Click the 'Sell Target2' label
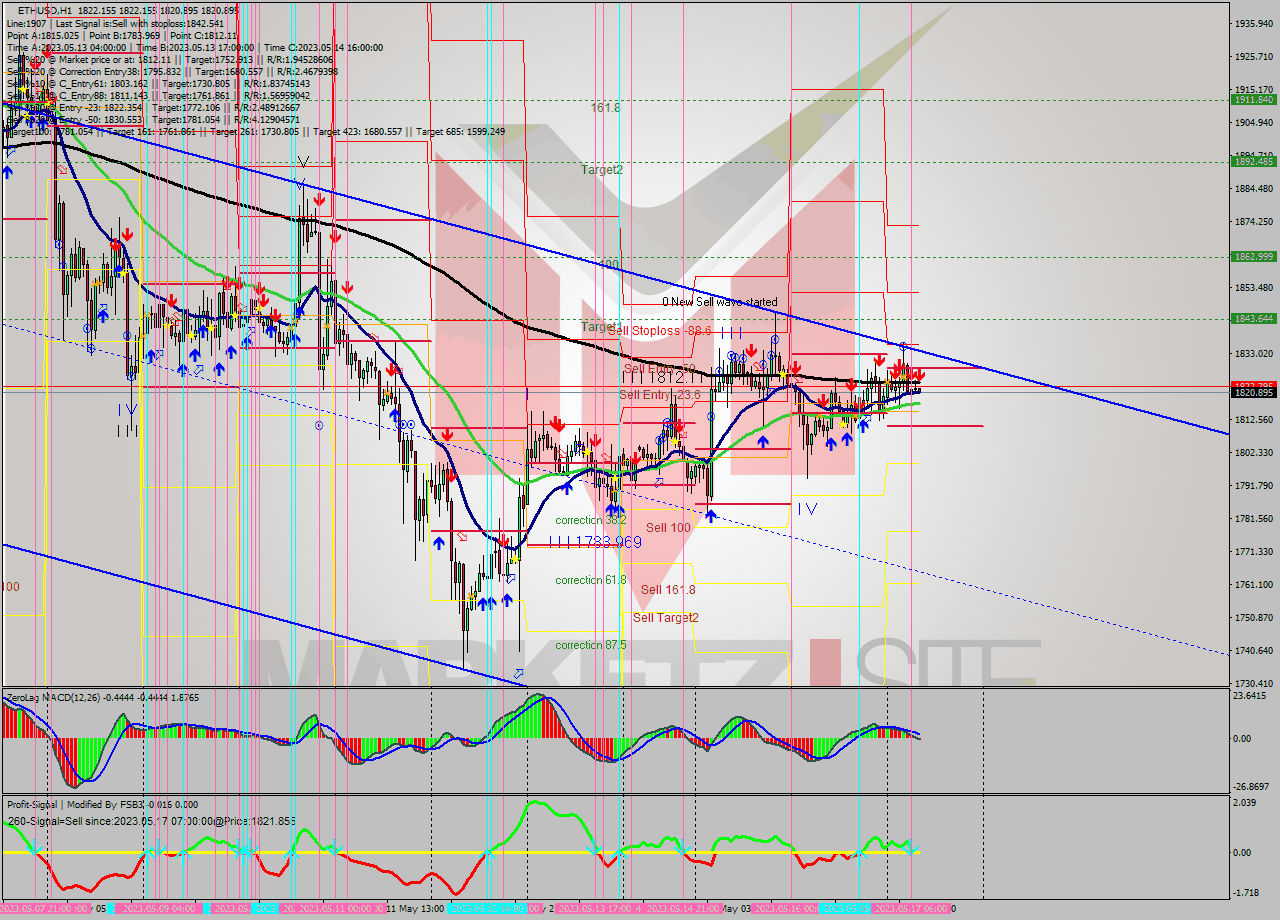This screenshot has width=1280, height=920. (x=665, y=618)
